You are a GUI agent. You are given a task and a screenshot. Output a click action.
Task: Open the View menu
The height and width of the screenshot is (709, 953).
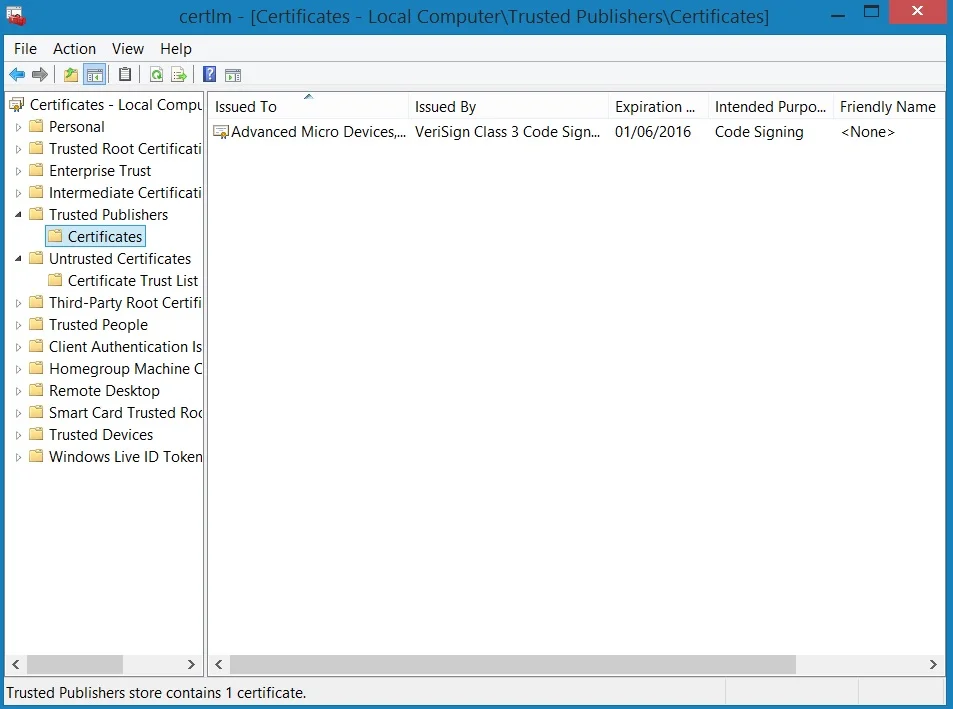tap(128, 49)
